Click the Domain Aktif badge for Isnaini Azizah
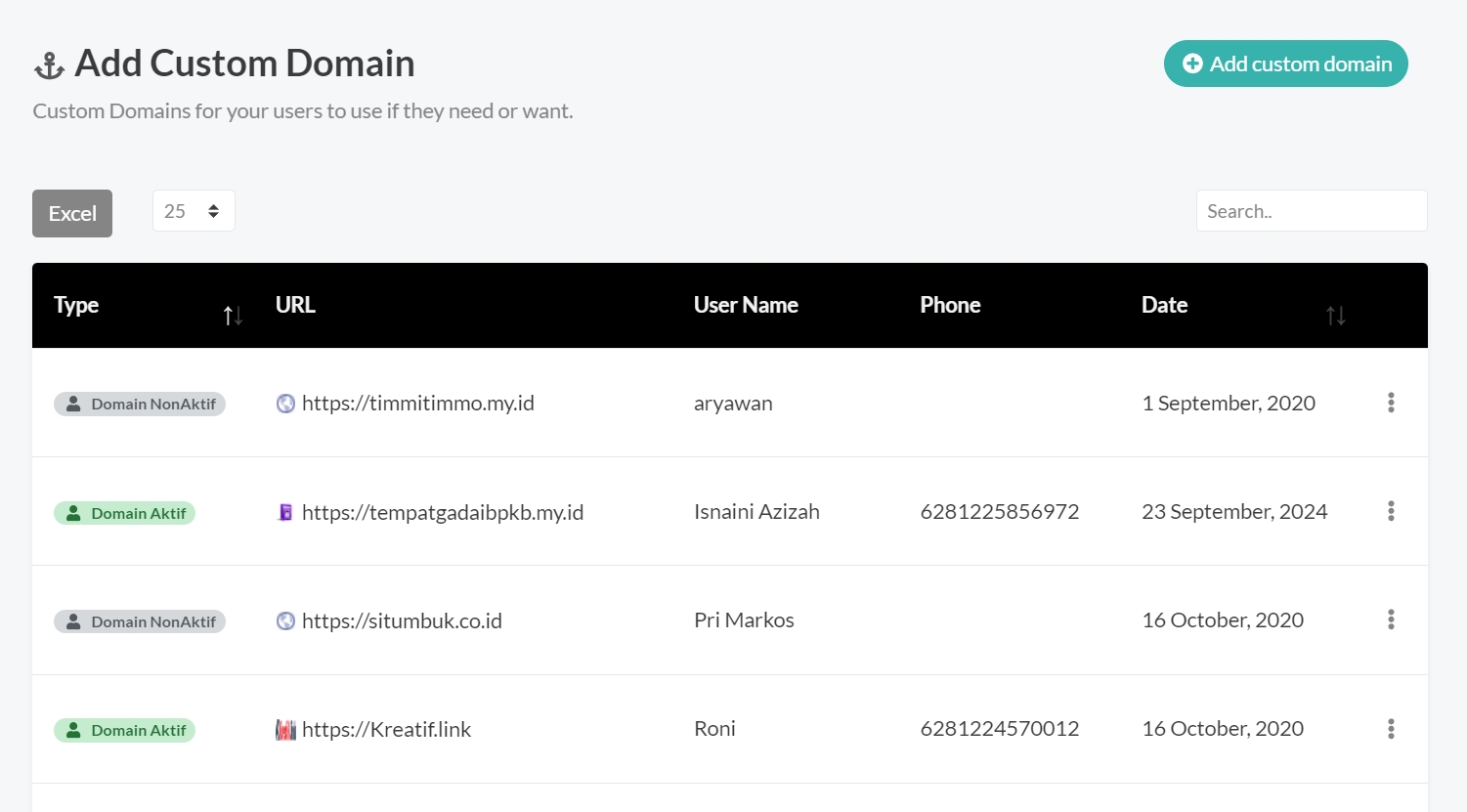Image resolution: width=1467 pixels, height=812 pixels. [x=125, y=513]
